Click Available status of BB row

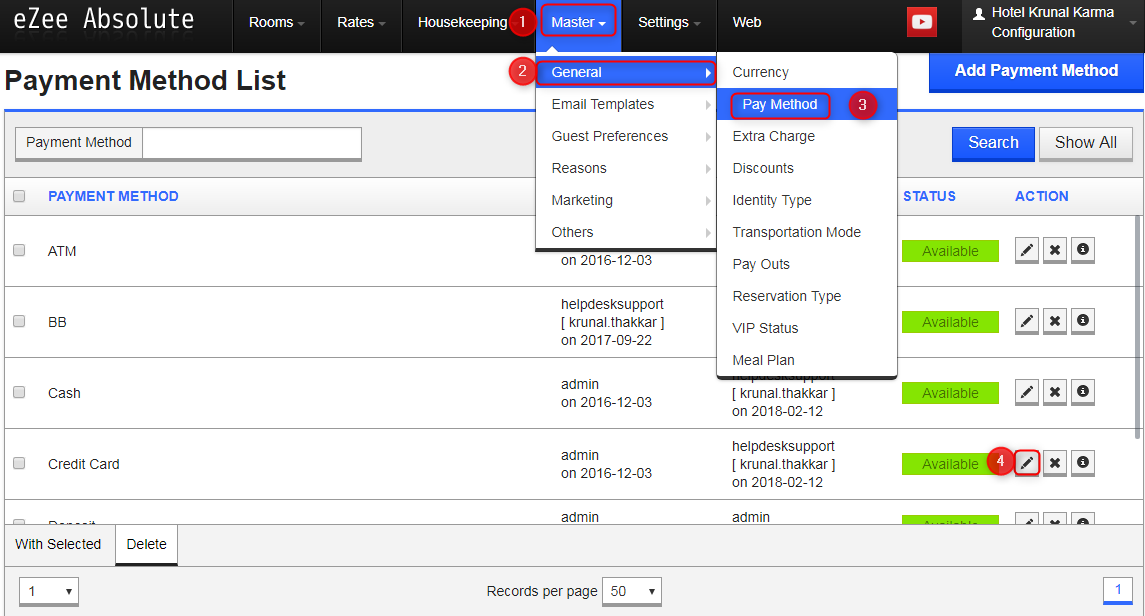950,322
